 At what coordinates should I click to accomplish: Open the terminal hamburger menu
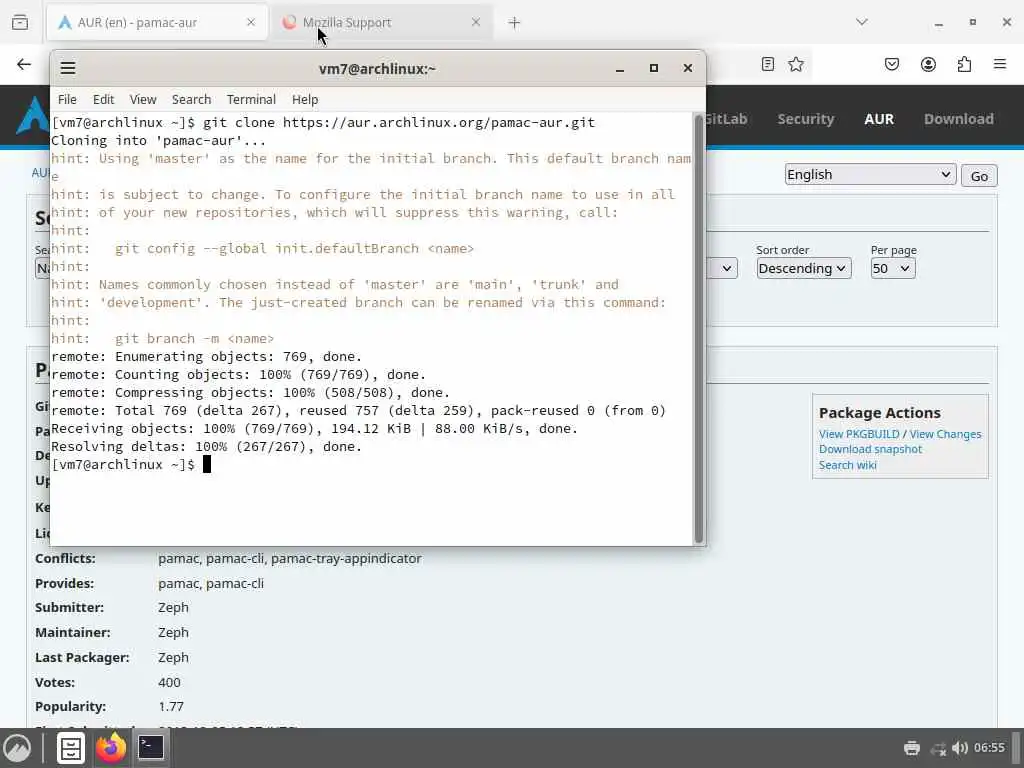coord(68,68)
